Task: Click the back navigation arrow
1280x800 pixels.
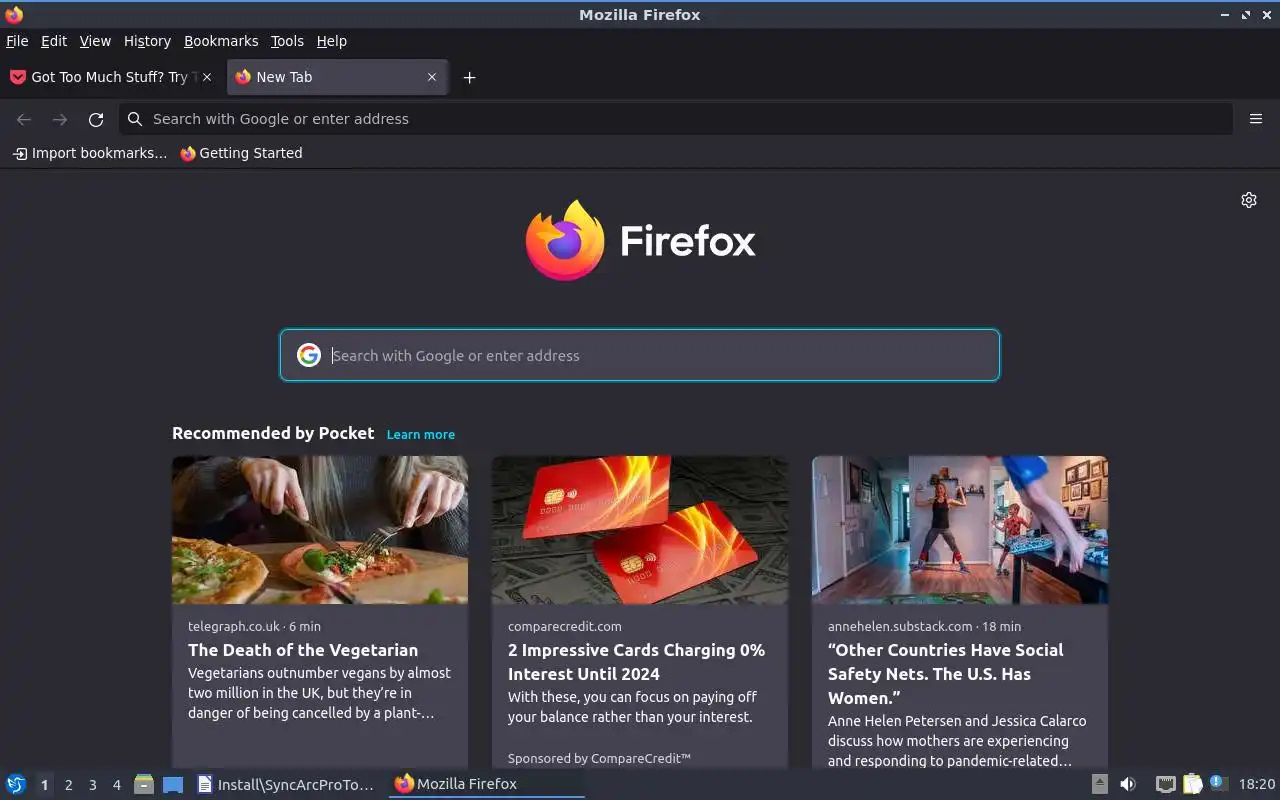Action: [x=24, y=119]
